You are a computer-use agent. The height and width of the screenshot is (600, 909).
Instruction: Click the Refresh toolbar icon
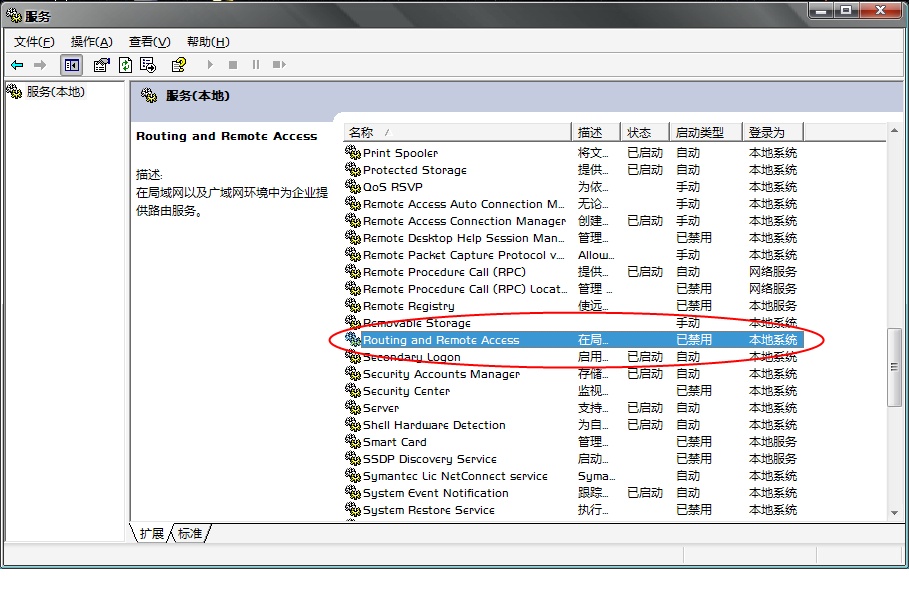[125, 65]
